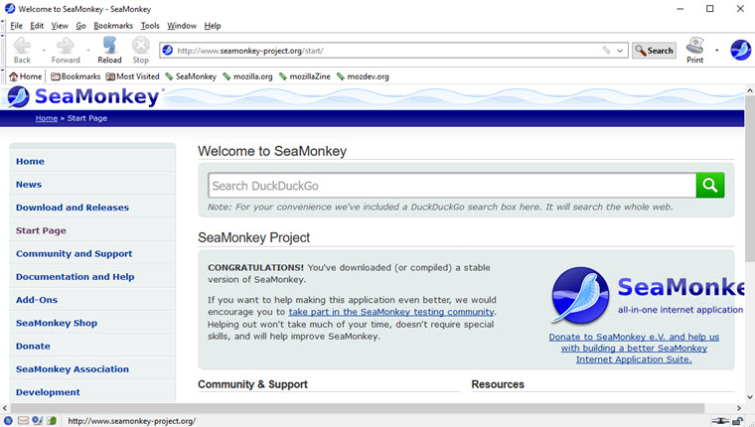Open Download and Releases sidebar link

pos(72,207)
